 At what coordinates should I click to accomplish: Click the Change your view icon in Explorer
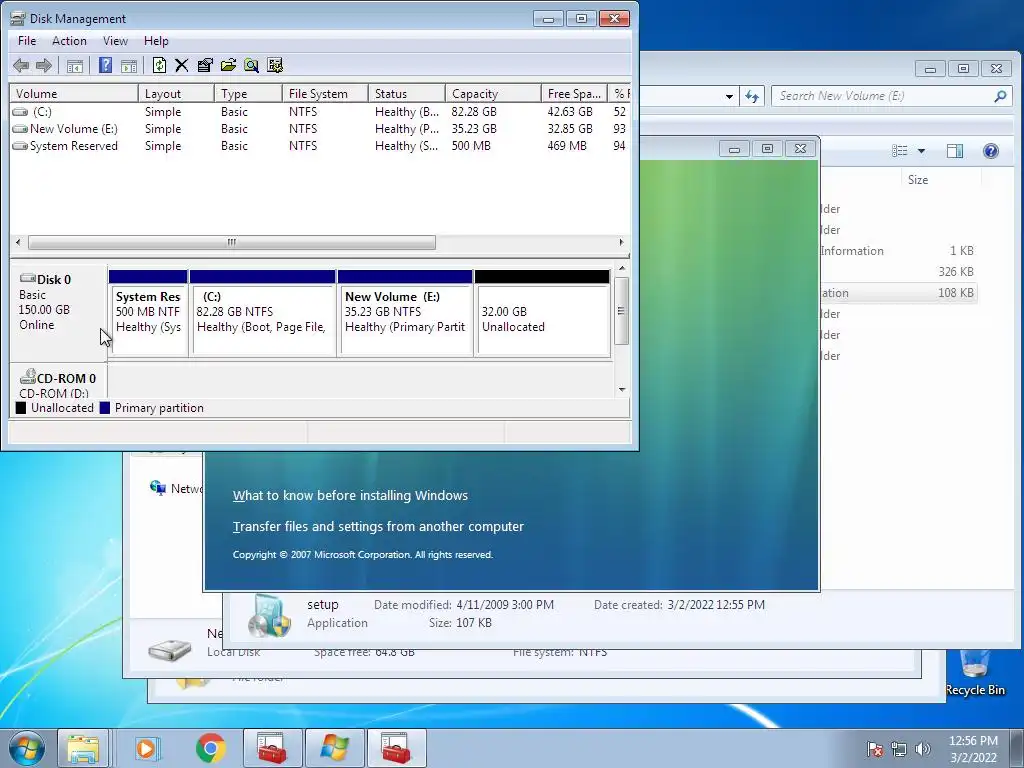click(x=900, y=151)
